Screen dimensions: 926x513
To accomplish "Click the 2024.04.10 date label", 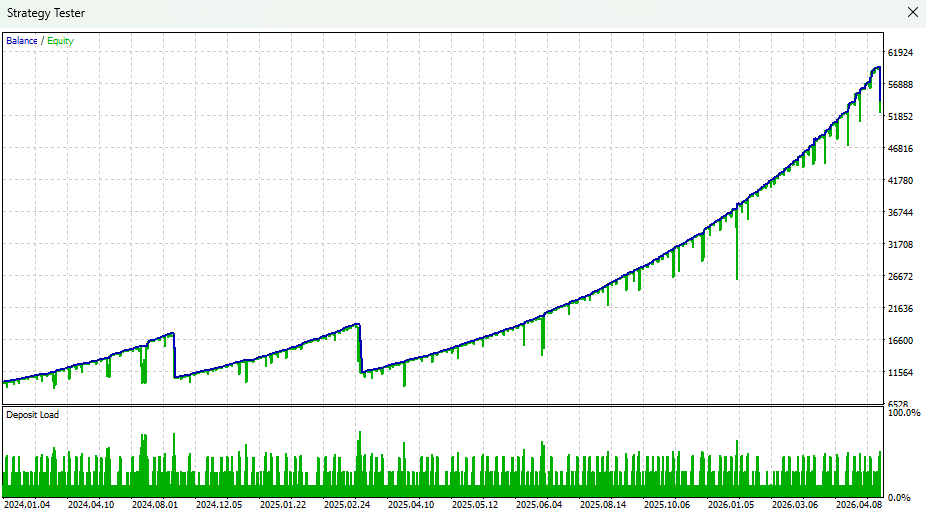I will tap(91, 505).
